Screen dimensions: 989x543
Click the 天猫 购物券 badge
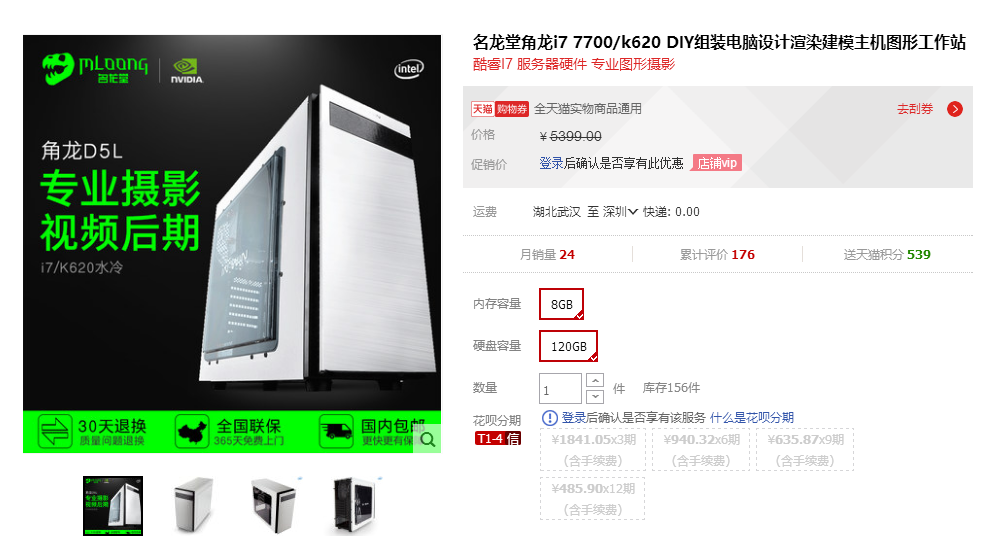click(500, 109)
